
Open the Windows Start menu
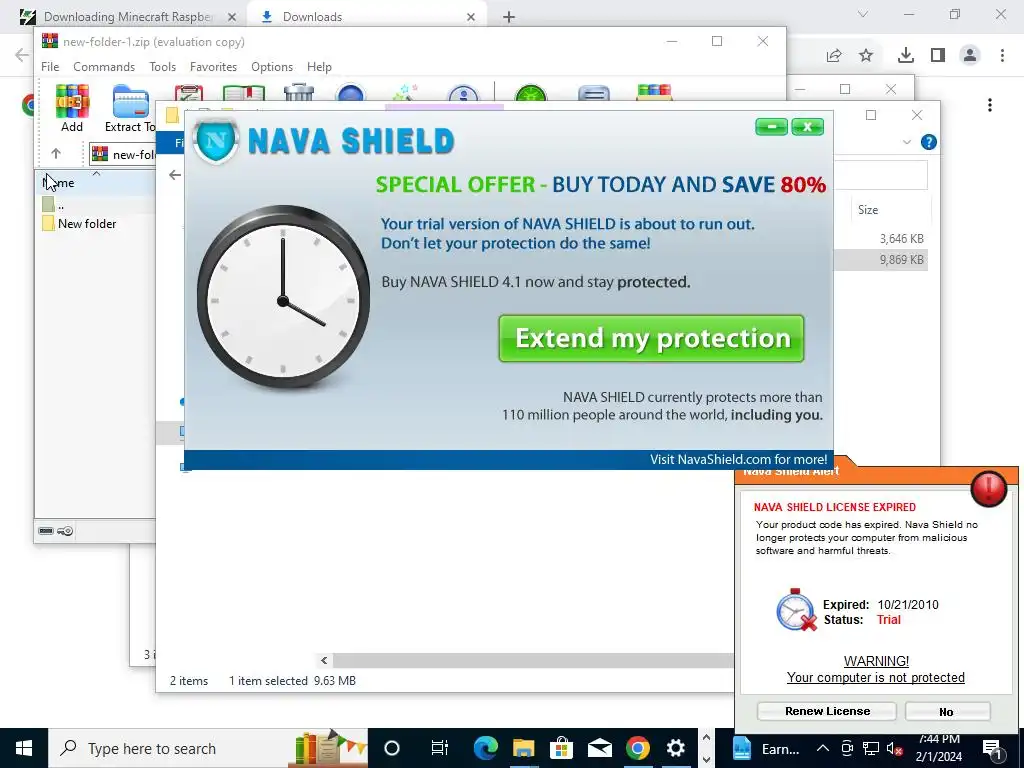pyautogui.click(x=24, y=748)
